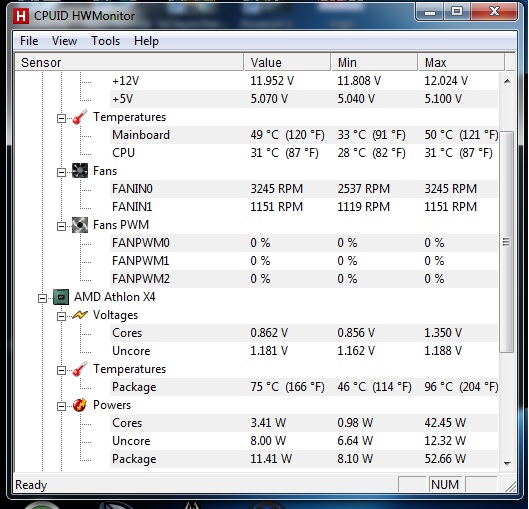
Task: Click the Min column header
Action: coord(374,62)
